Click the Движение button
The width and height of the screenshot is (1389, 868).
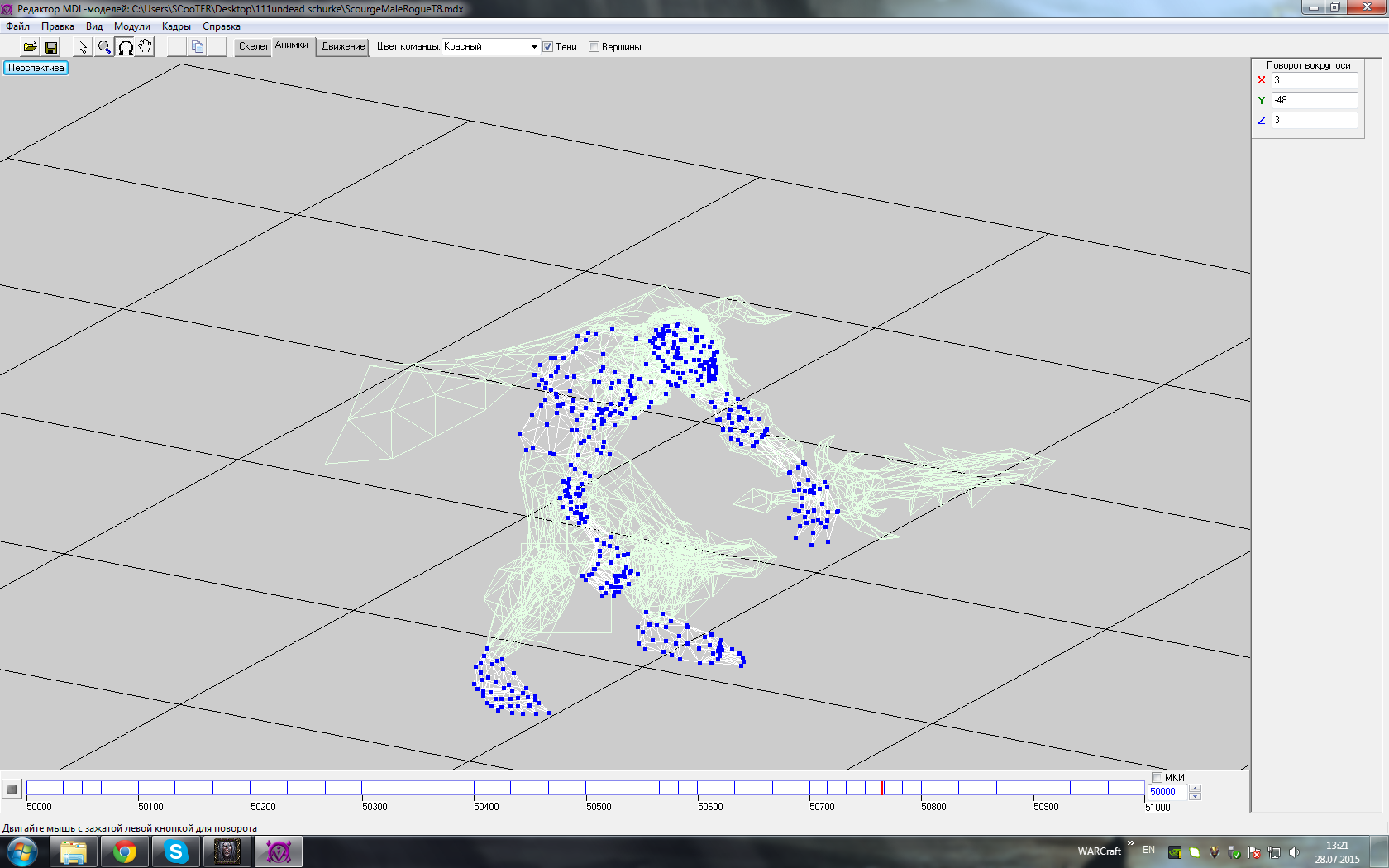point(343,47)
